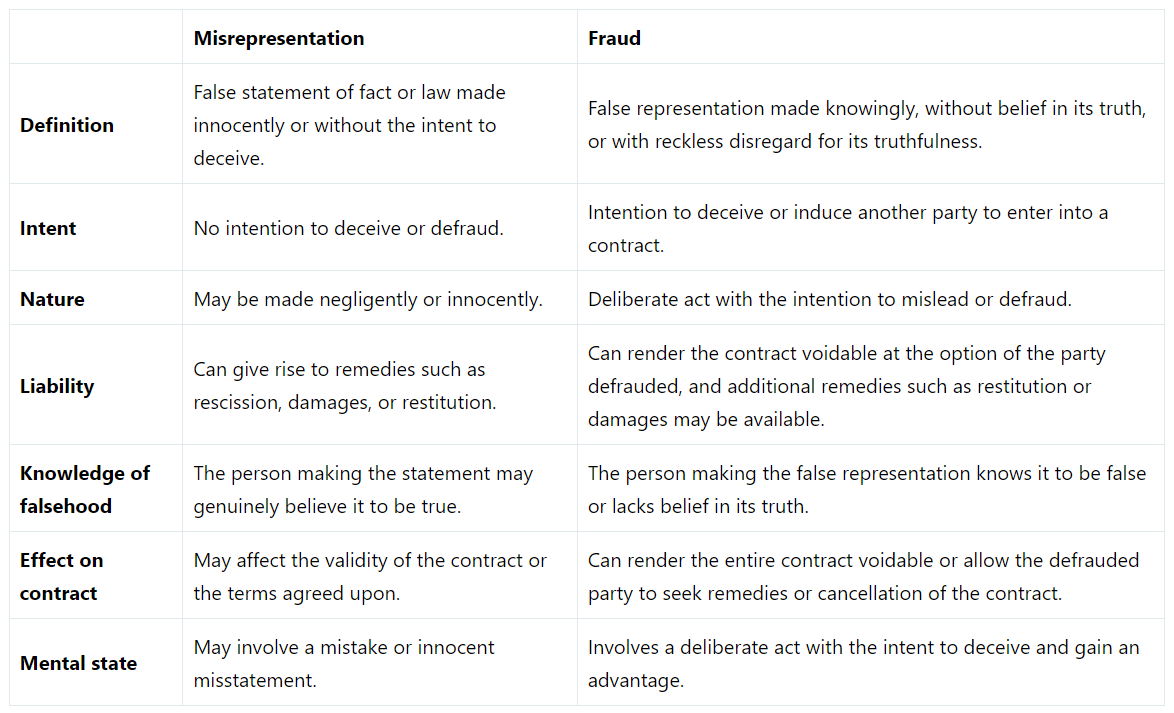Click the "Deliberate act" Fraud nature cell

coord(829,299)
